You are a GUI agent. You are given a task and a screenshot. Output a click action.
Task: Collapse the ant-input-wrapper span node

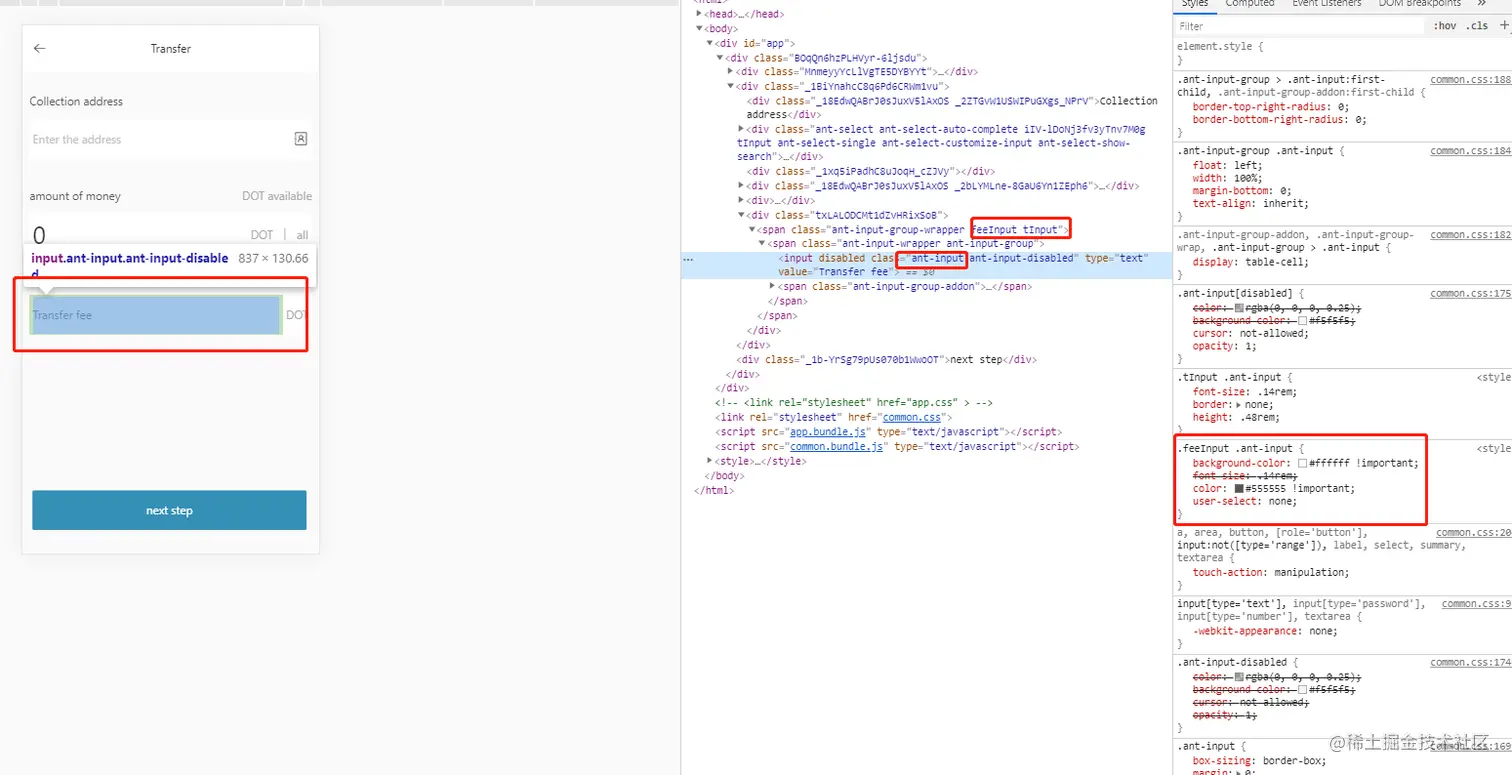tap(761, 244)
